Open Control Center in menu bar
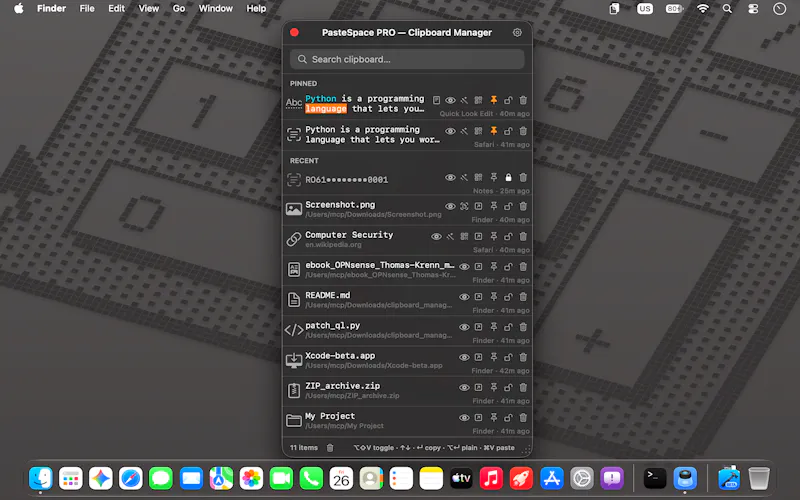The image size is (800, 500). [x=753, y=8]
